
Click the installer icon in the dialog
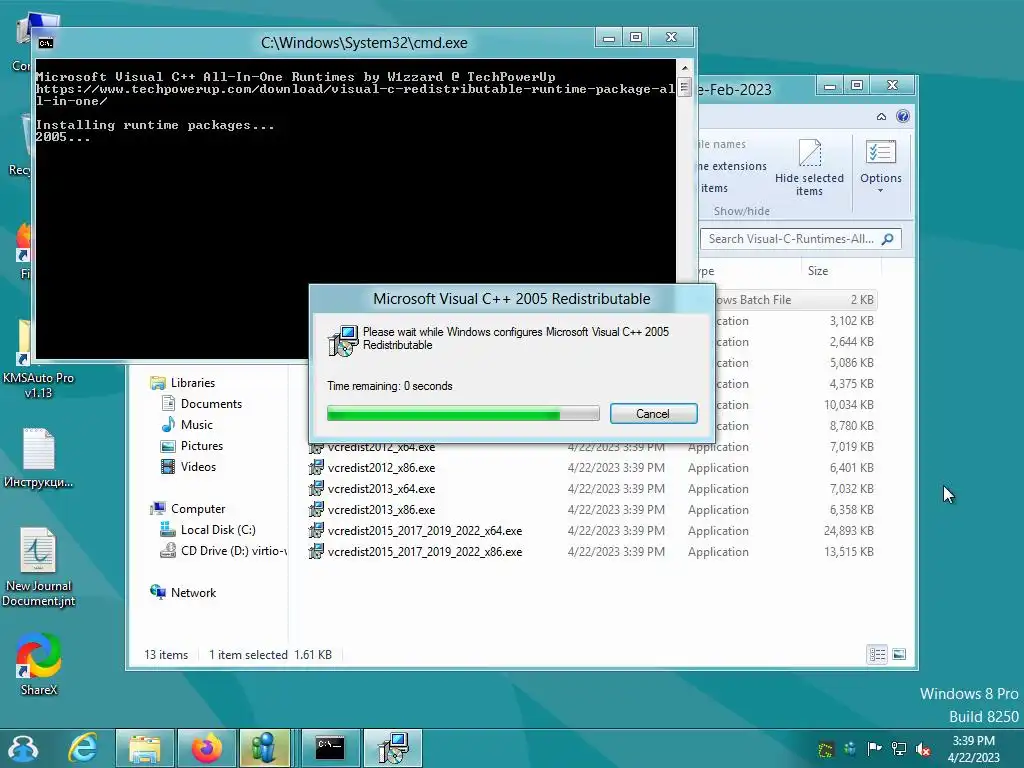coord(343,340)
